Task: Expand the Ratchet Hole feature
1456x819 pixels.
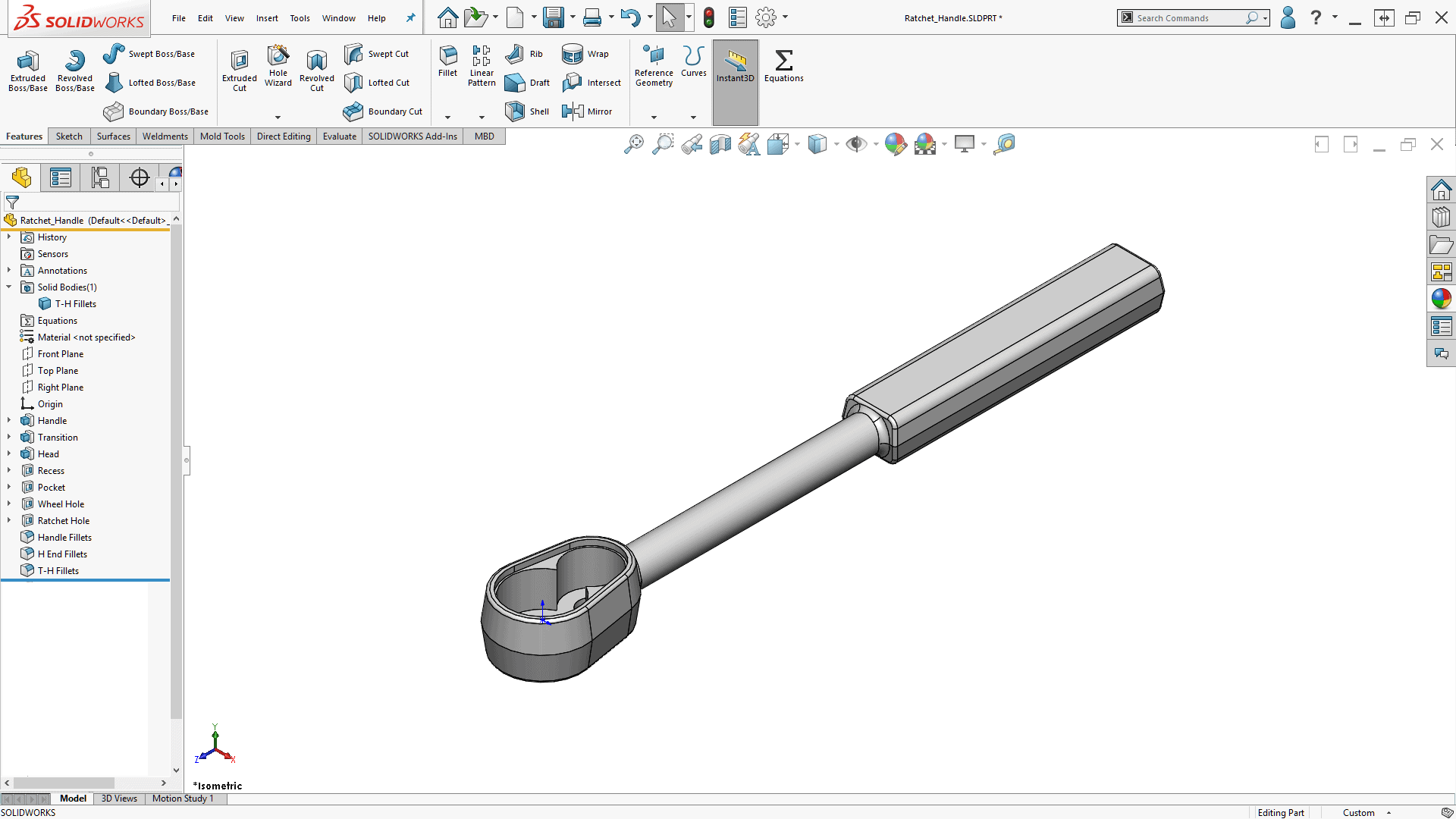Action: 9,520
